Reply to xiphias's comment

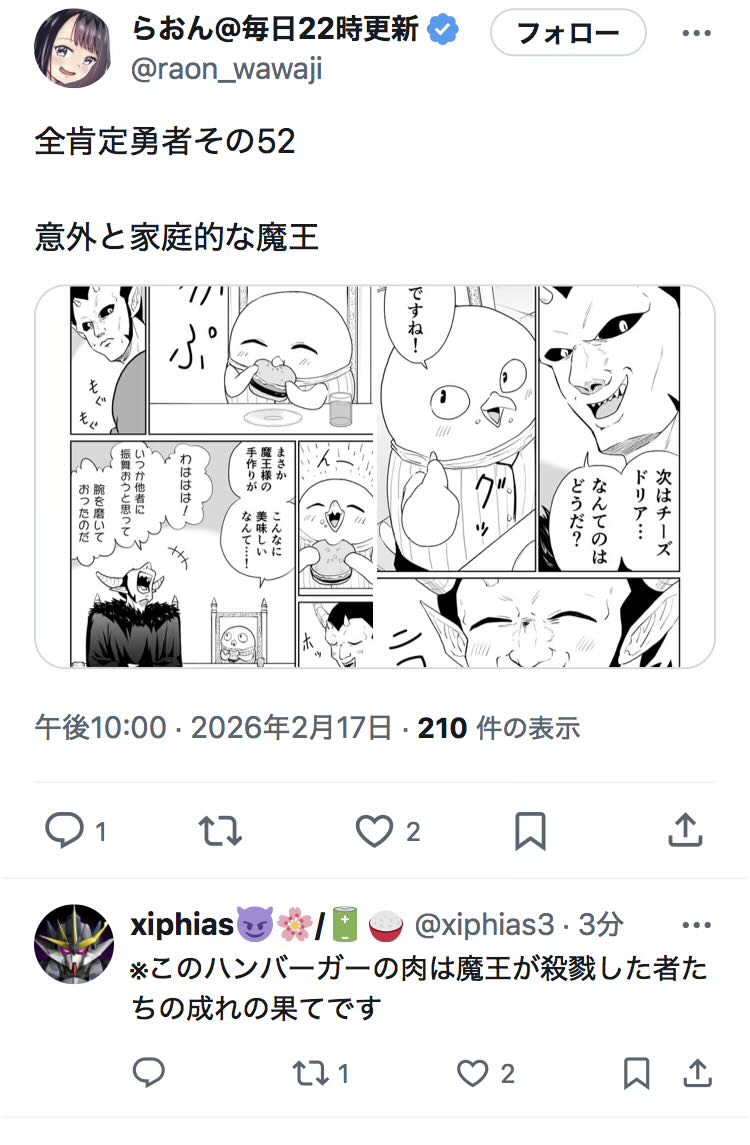tap(148, 1073)
